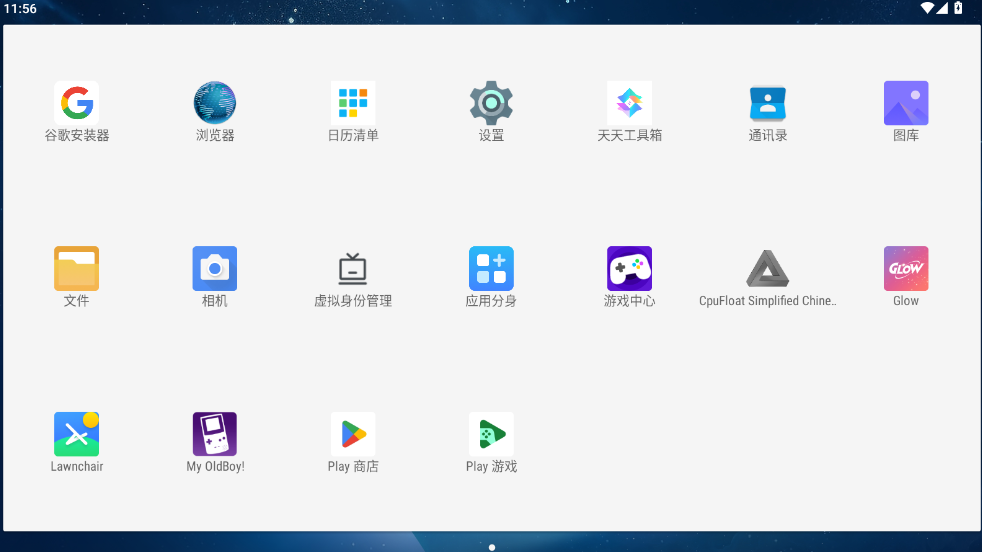Open the 文件 files folder app

(76, 268)
